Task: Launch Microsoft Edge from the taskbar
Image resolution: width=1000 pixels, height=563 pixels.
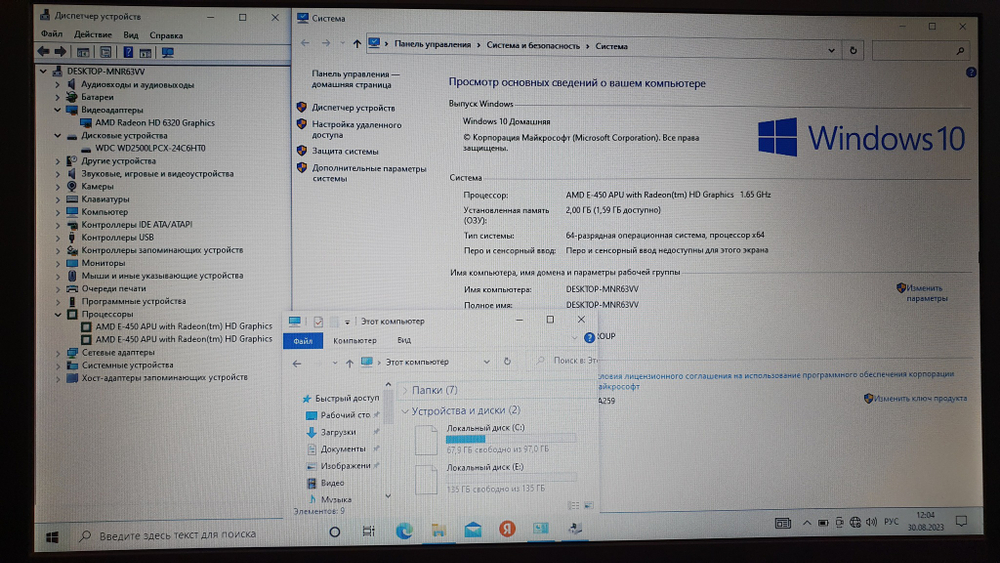Action: (404, 530)
